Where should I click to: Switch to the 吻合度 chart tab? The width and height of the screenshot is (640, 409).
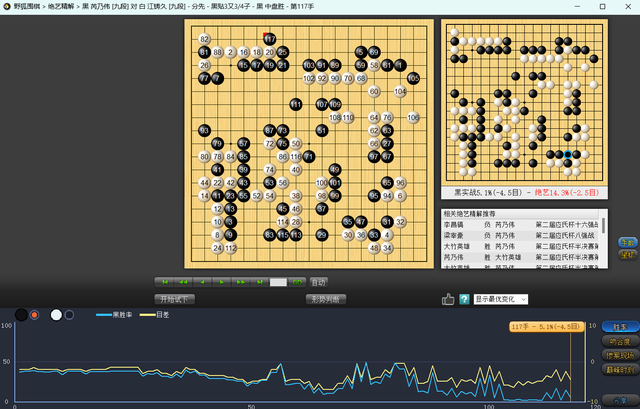coord(620,341)
